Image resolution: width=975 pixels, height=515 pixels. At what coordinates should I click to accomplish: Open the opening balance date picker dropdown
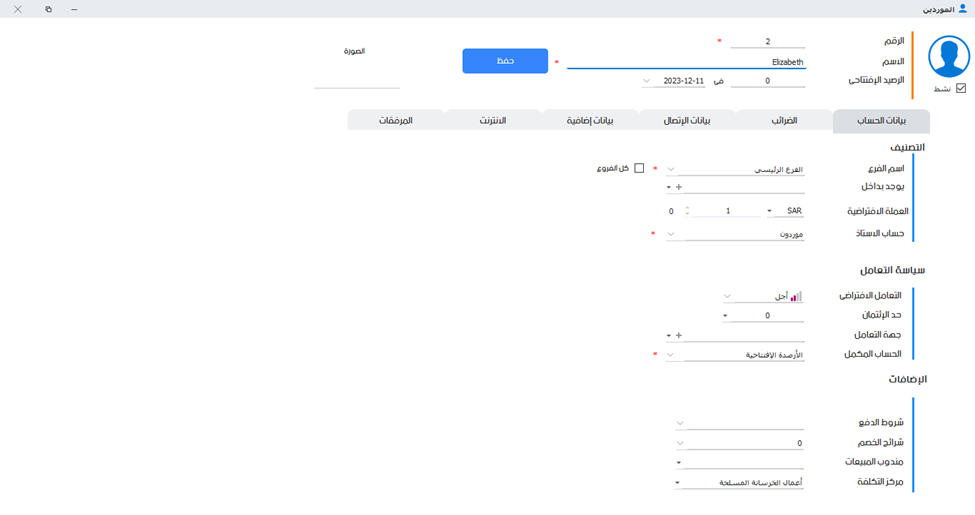646,81
